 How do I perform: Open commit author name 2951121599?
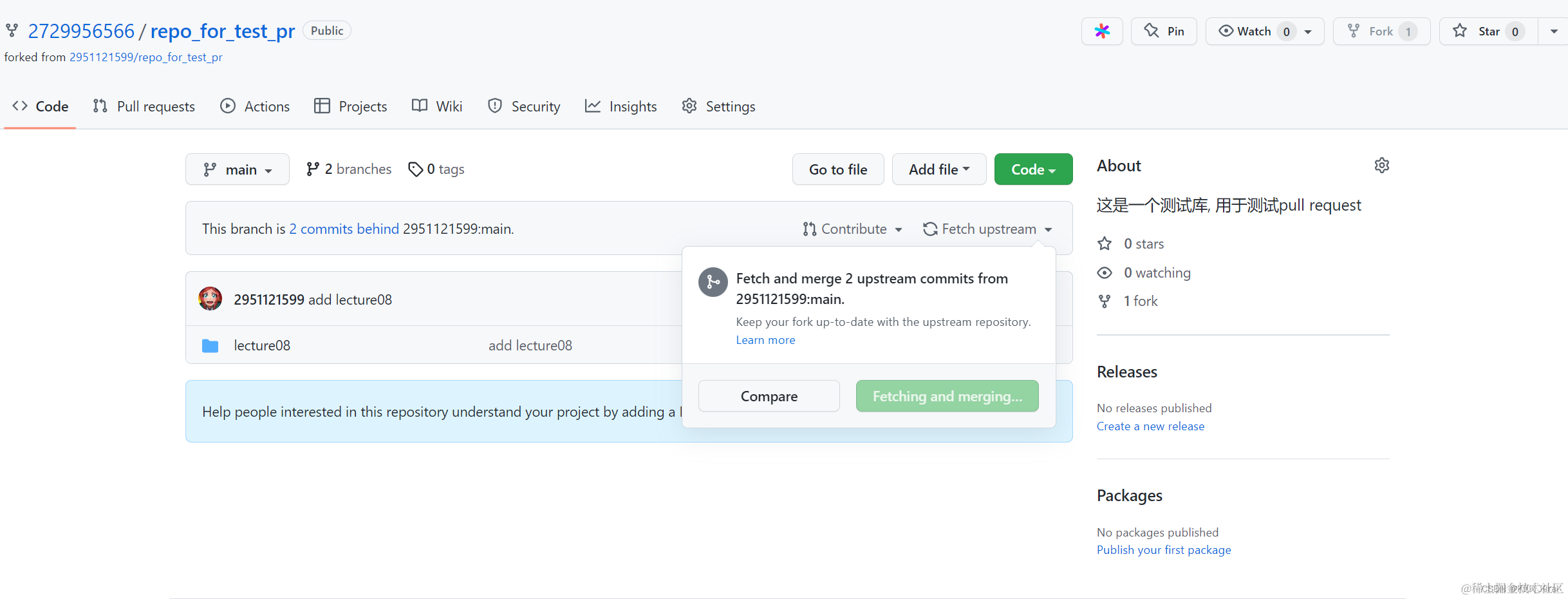(x=269, y=299)
